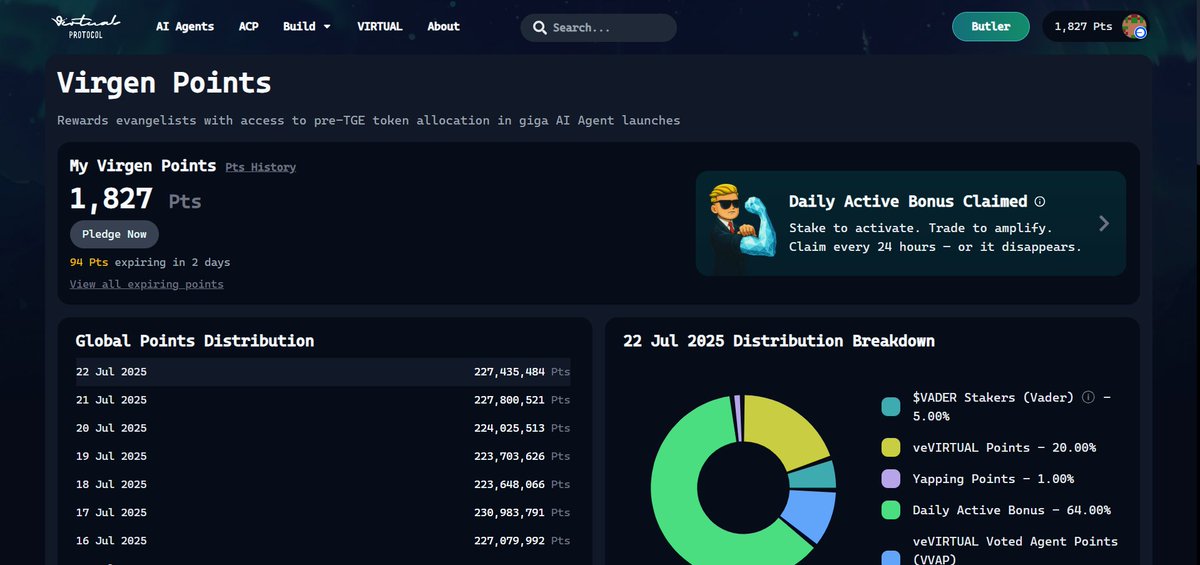Screen dimensions: 1200x565
Task: Open the right chevron on the bonus card
Action: pos(1103,223)
